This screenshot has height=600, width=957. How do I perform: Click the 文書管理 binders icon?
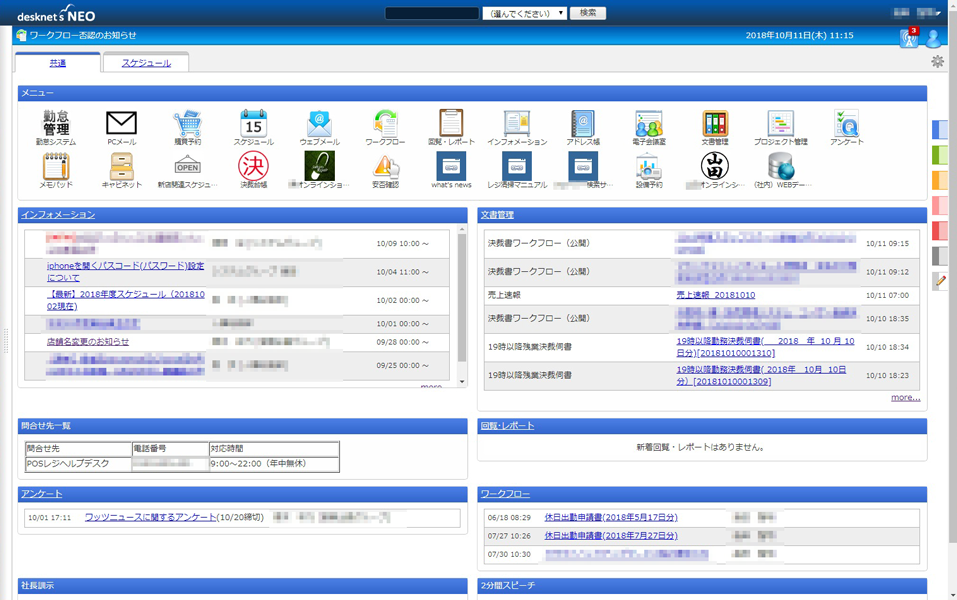714,124
